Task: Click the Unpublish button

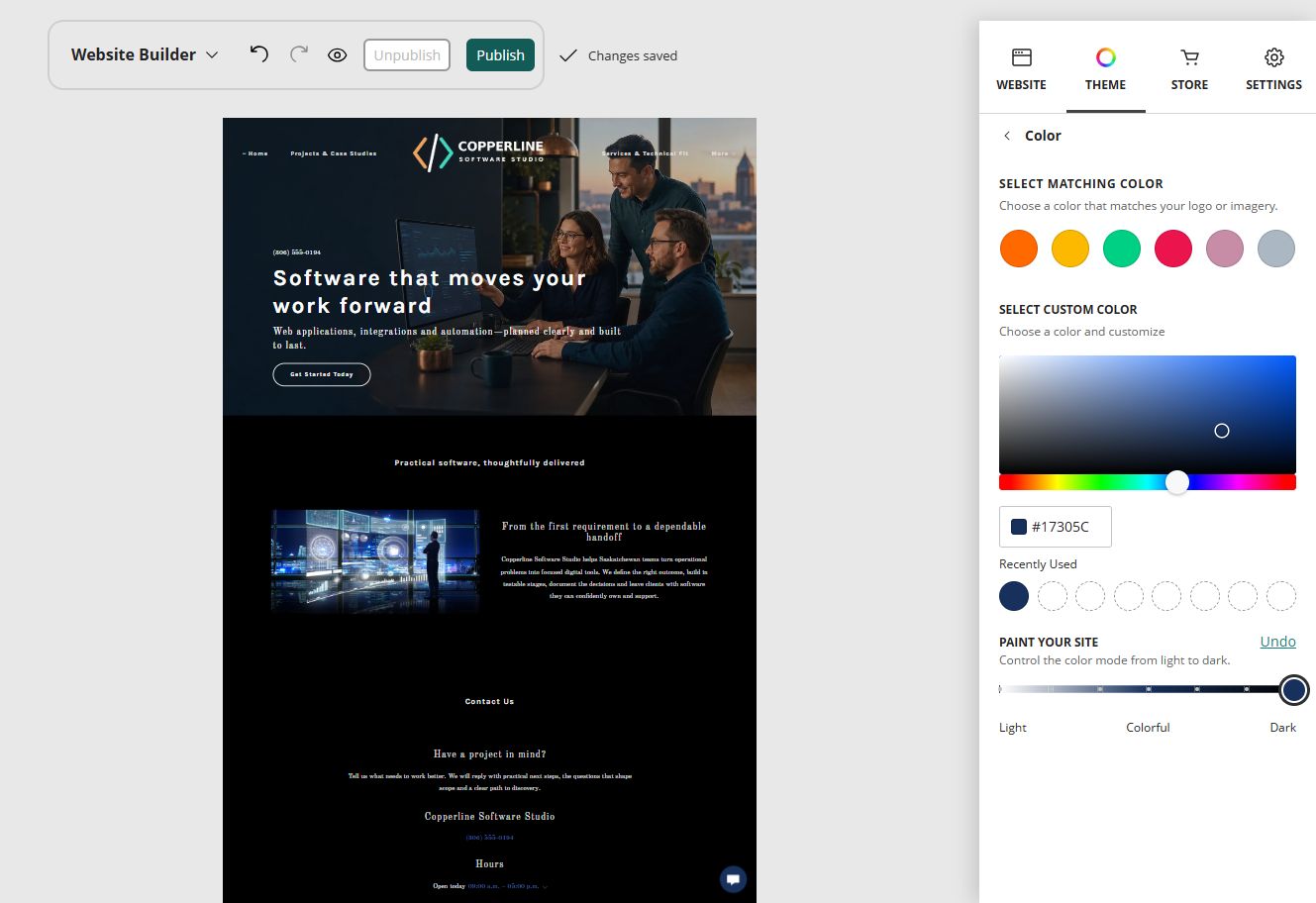Action: tap(407, 55)
